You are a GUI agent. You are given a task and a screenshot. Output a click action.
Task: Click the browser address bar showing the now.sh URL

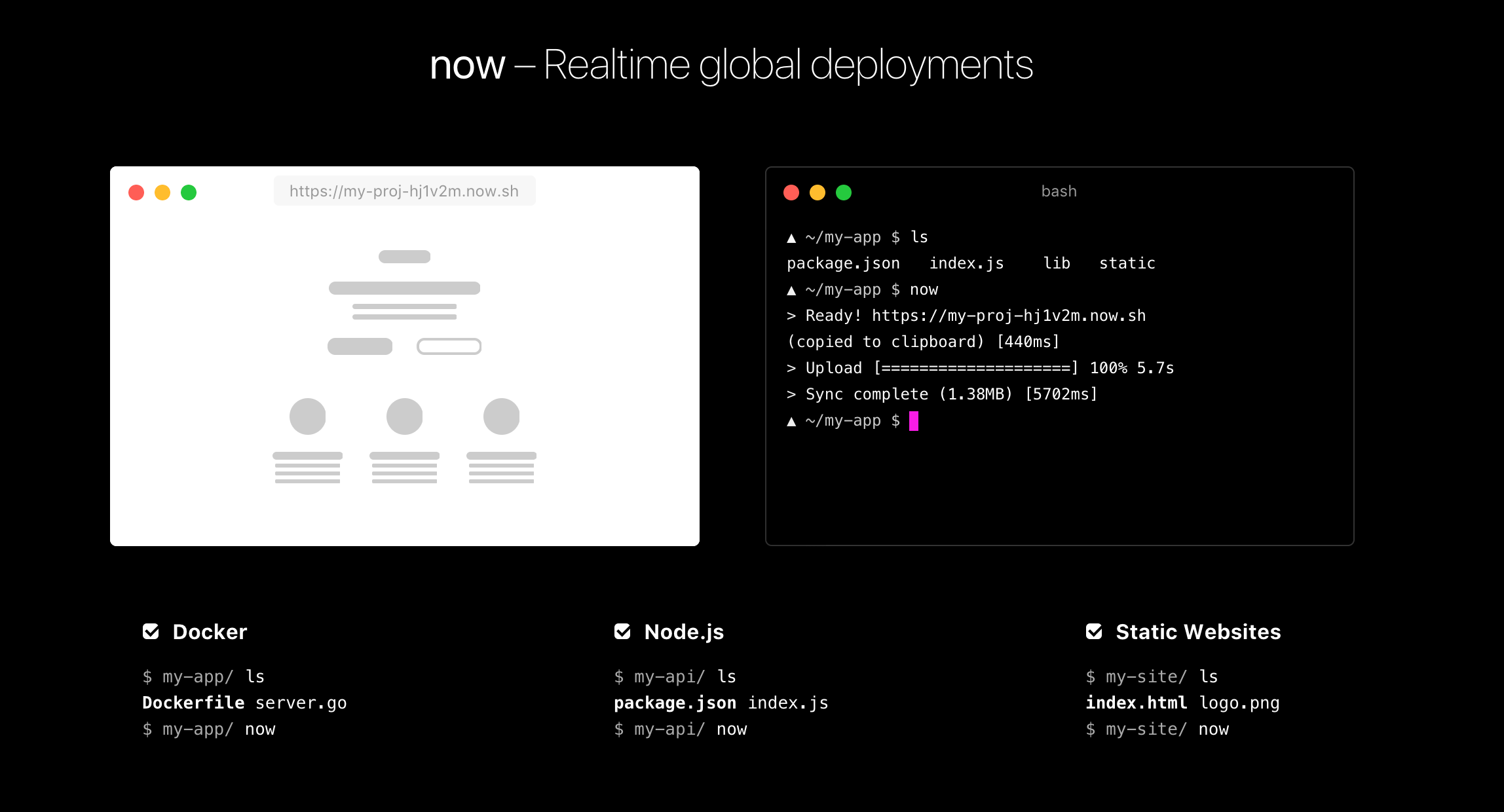[x=404, y=191]
